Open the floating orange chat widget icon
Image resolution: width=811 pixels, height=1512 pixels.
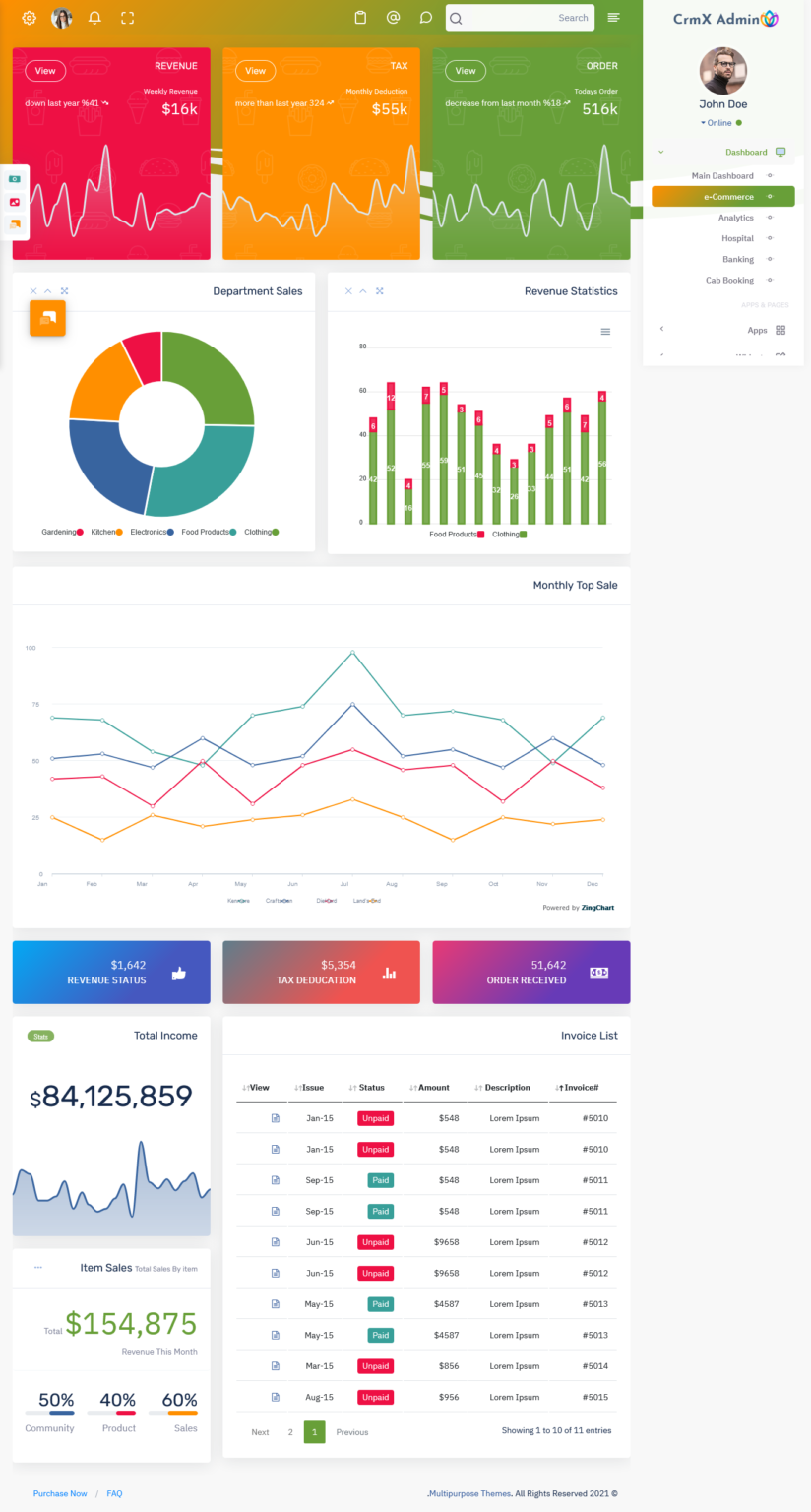(x=47, y=319)
